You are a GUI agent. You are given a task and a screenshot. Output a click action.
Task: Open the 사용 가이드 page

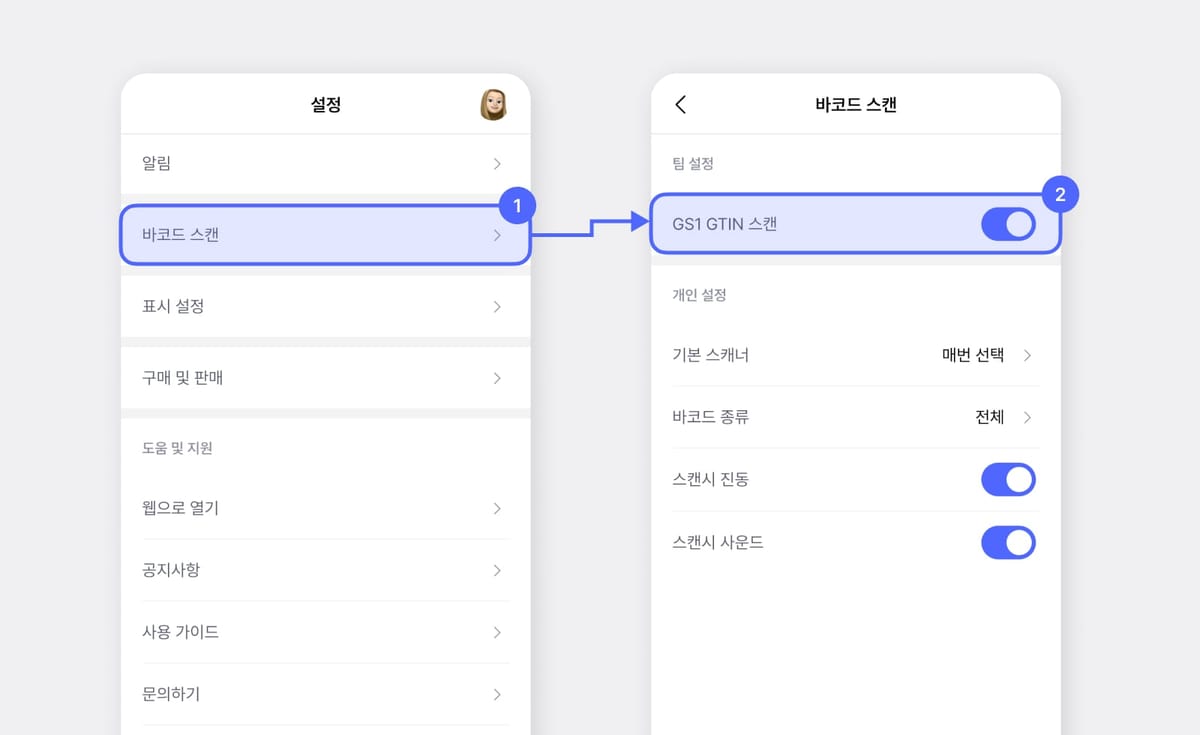(300, 632)
